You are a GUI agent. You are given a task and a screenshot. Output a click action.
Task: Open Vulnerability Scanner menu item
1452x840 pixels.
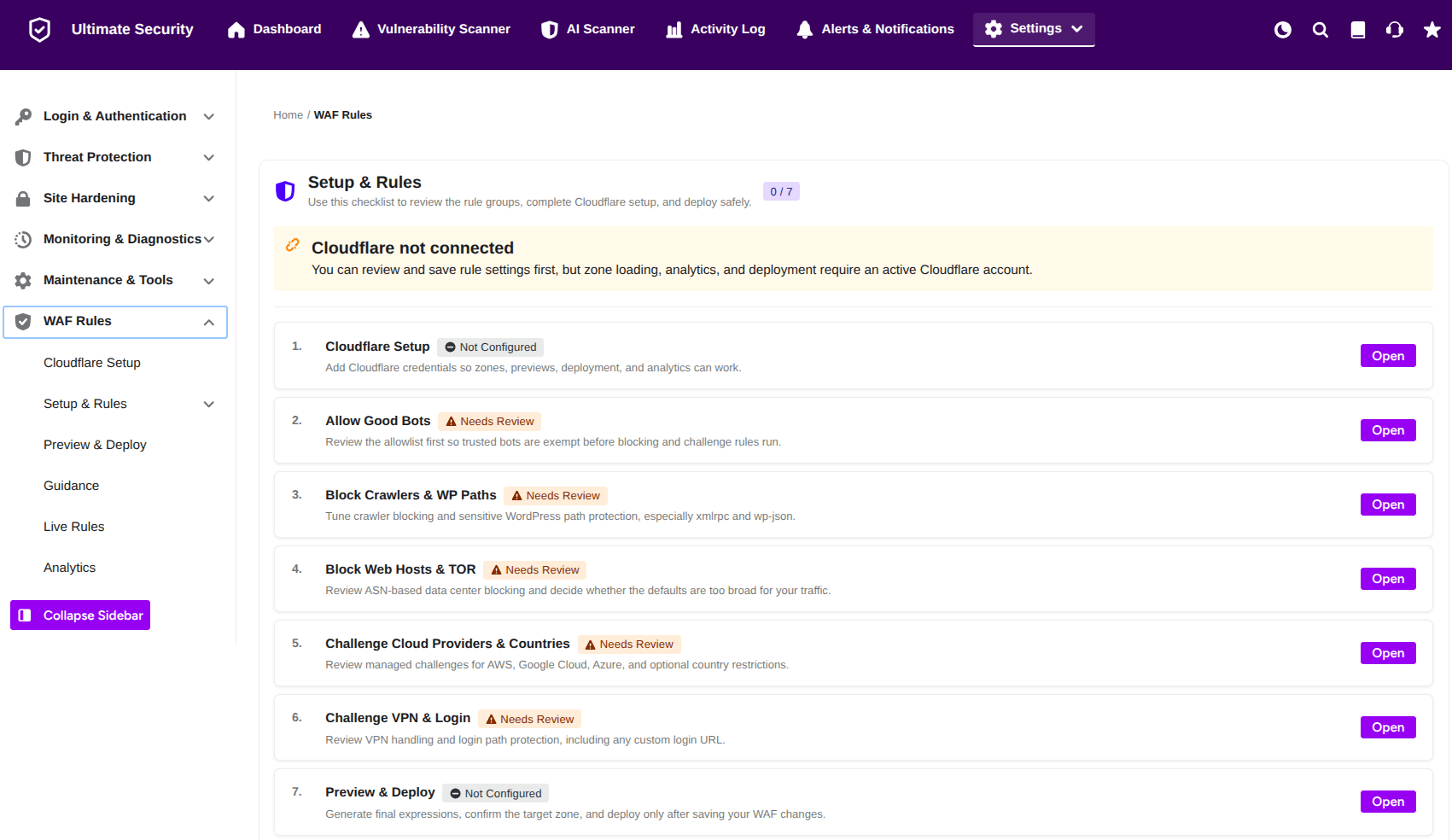tap(431, 30)
